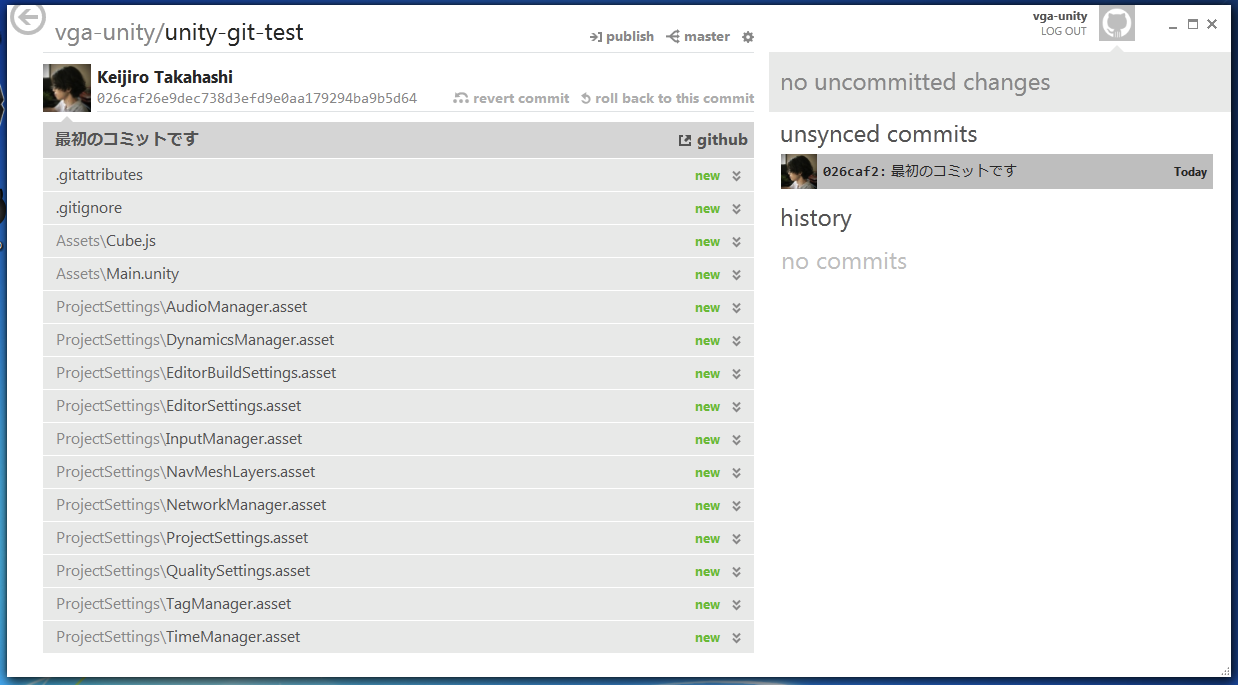This screenshot has width=1238, height=685.
Task: Revert the selected commit
Action: point(511,98)
